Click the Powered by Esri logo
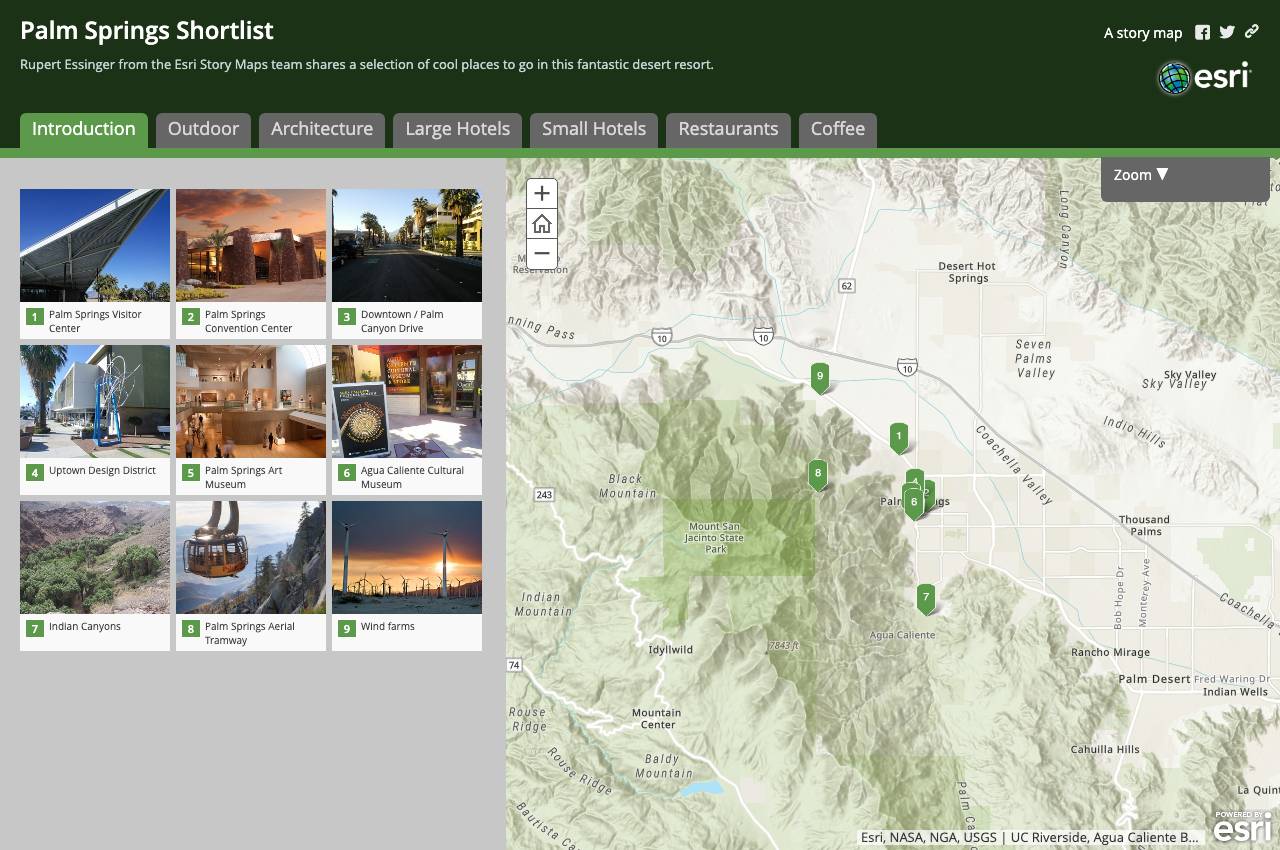The width and height of the screenshot is (1280, 850). [1243, 826]
